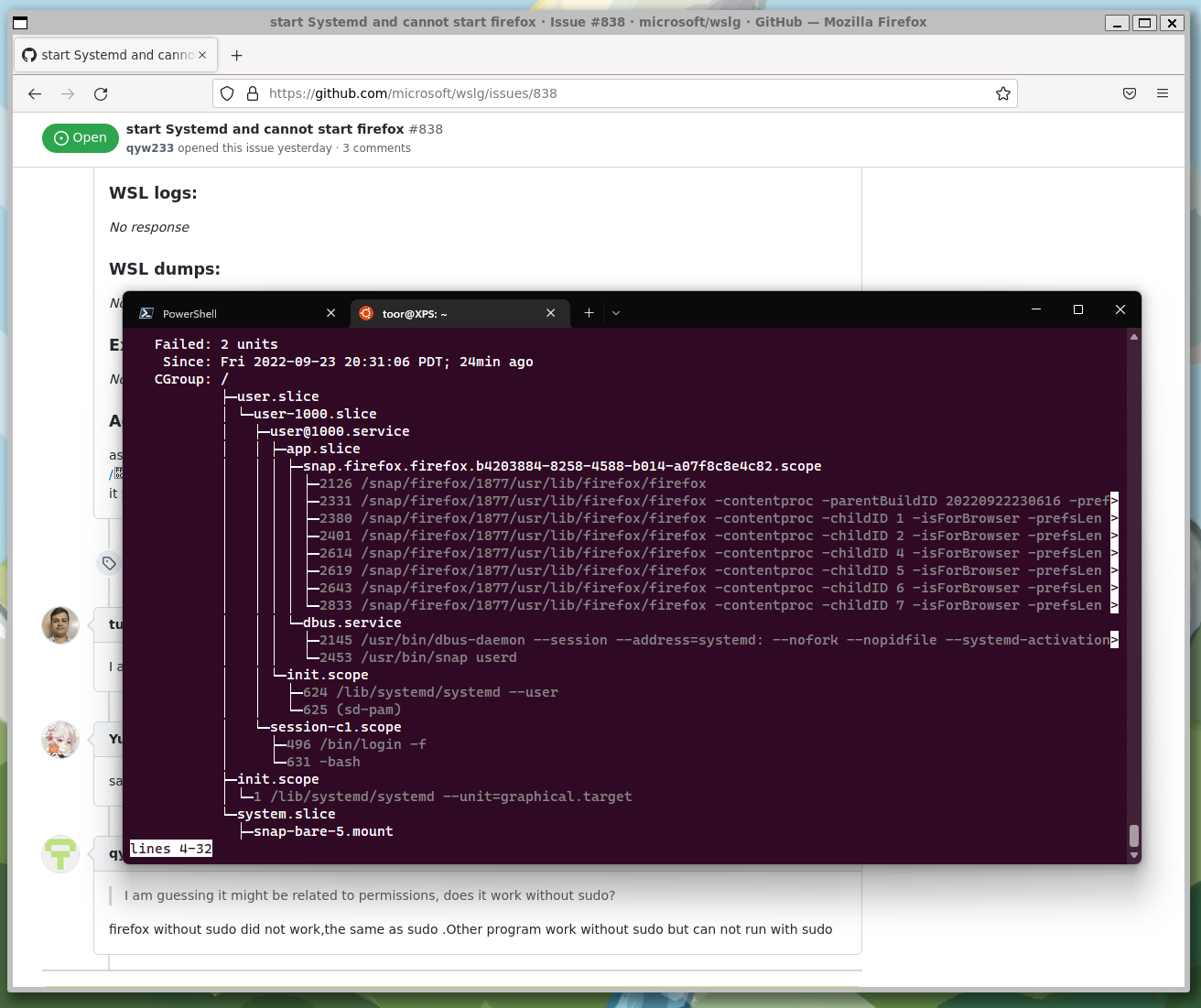Image resolution: width=1201 pixels, height=1008 pixels.
Task: Open a new terminal tab with plus button
Action: click(x=589, y=313)
